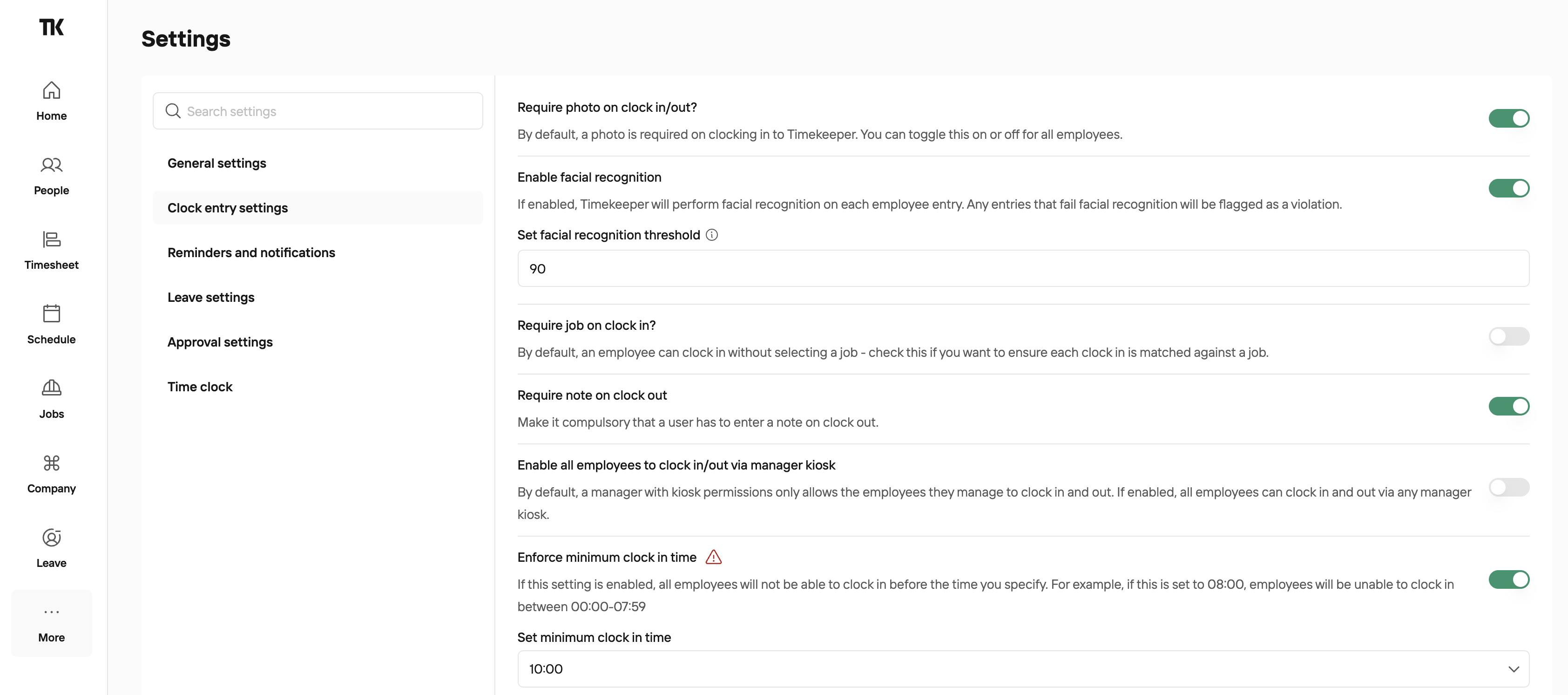Go to the People section icon
The height and width of the screenshot is (695, 1568).
pos(51,165)
